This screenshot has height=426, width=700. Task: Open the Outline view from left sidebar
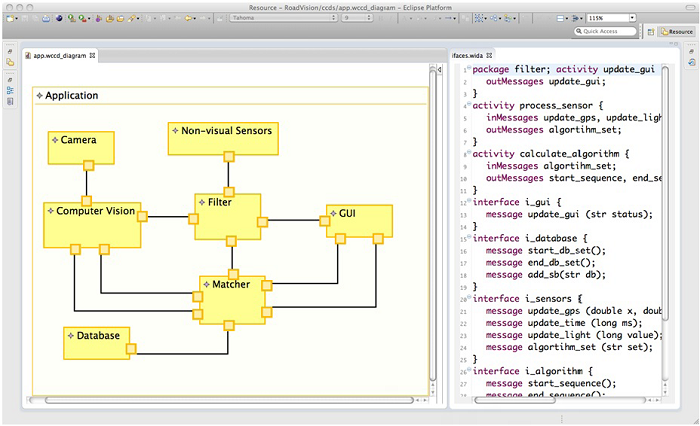[10, 90]
